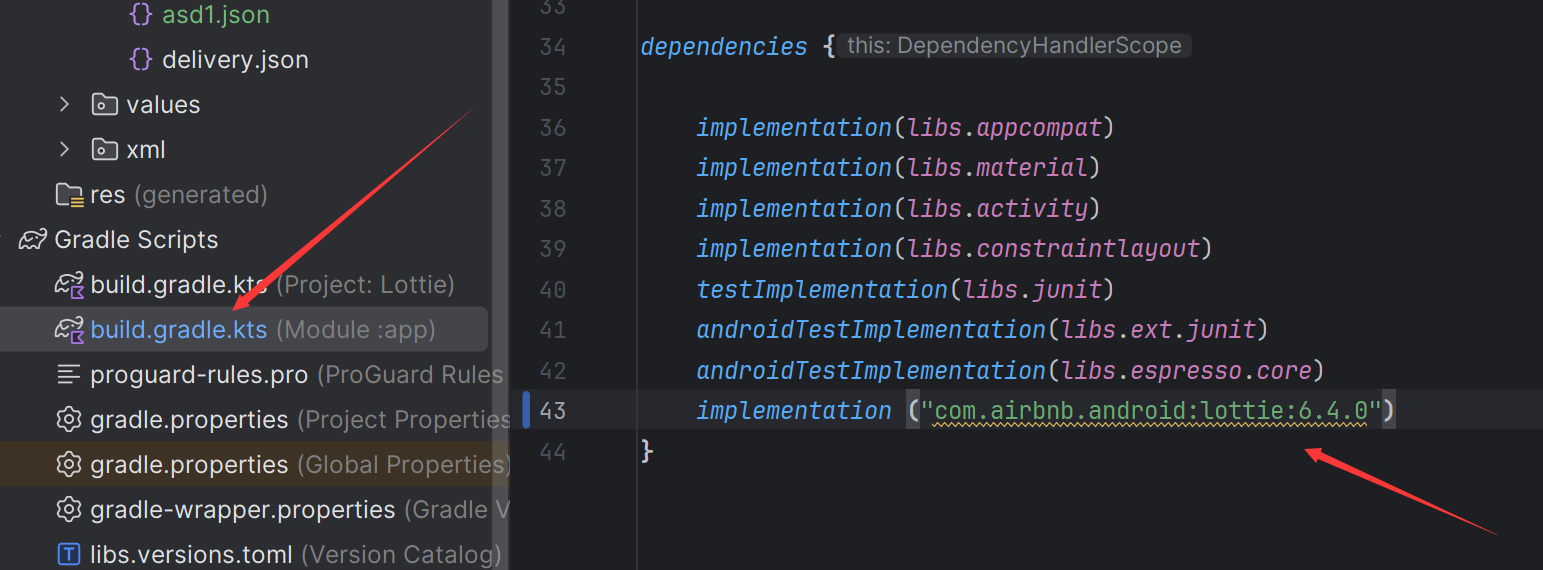Click the proguard-rules.pro text file icon
1543x570 pixels.
pyautogui.click(x=69, y=375)
